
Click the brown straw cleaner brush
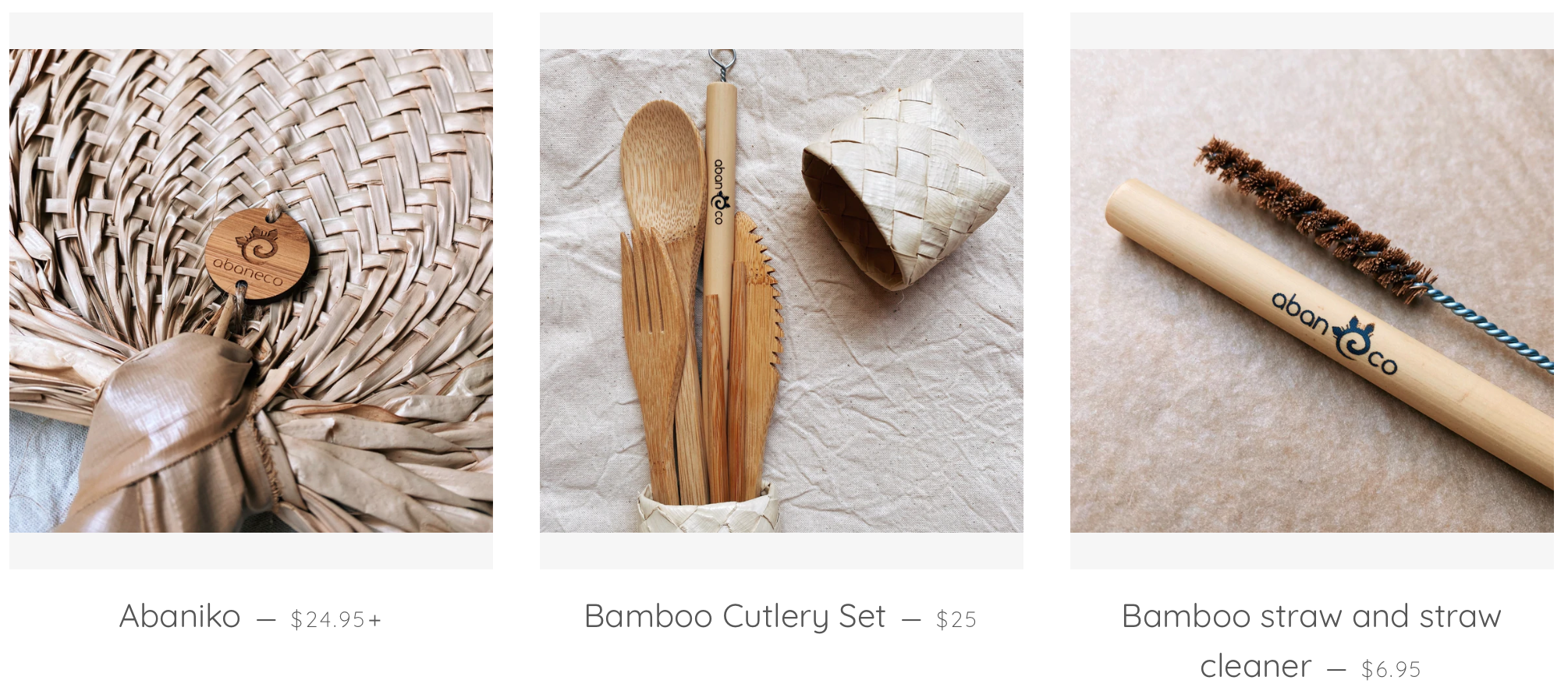[x=1314, y=218]
